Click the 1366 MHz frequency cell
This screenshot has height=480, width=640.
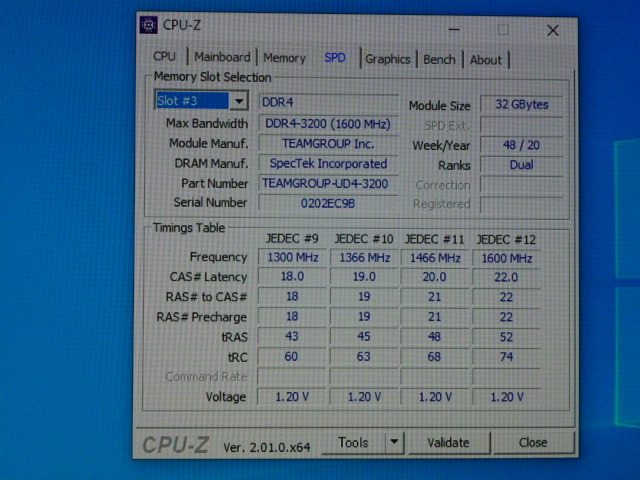364,258
